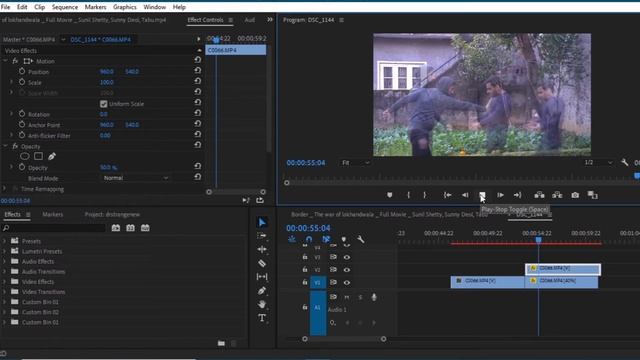Show hidden panel tabs with double-chevron
The width and height of the screenshot is (640, 360).
tap(270, 19)
